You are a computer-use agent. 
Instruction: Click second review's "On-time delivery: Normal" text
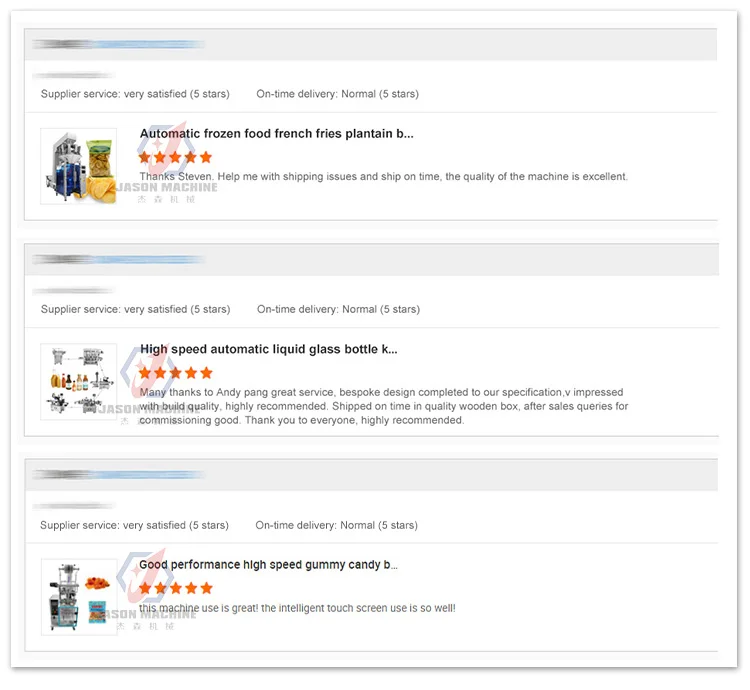[338, 310]
